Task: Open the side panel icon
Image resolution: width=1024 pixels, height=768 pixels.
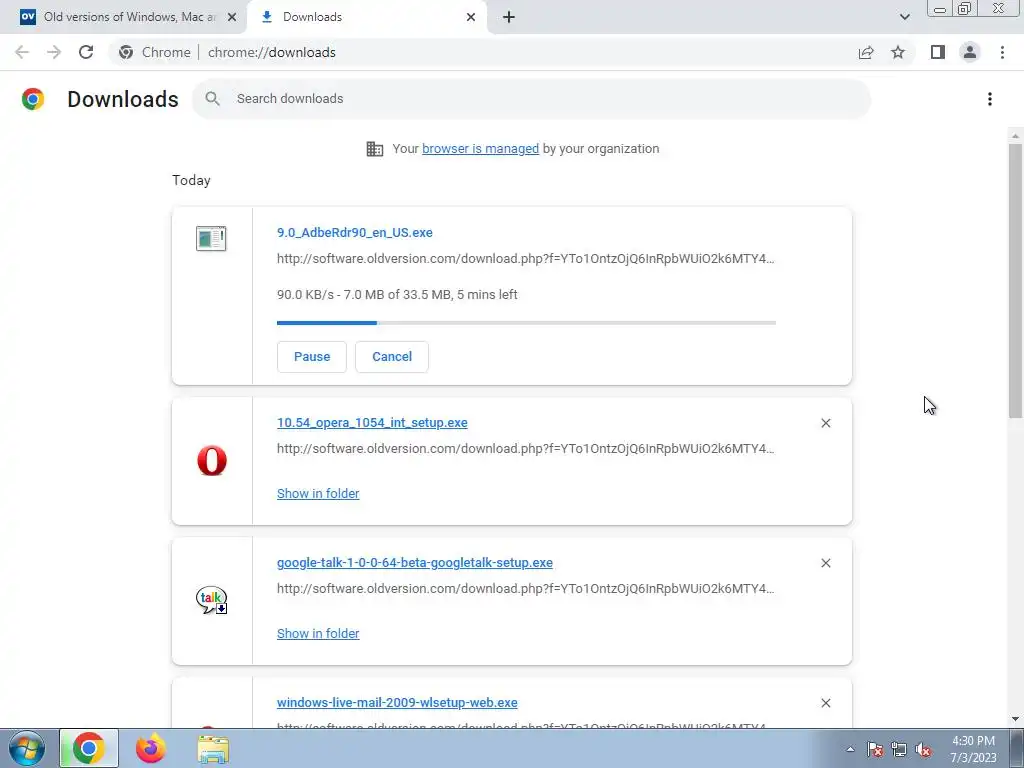Action: tap(938, 52)
